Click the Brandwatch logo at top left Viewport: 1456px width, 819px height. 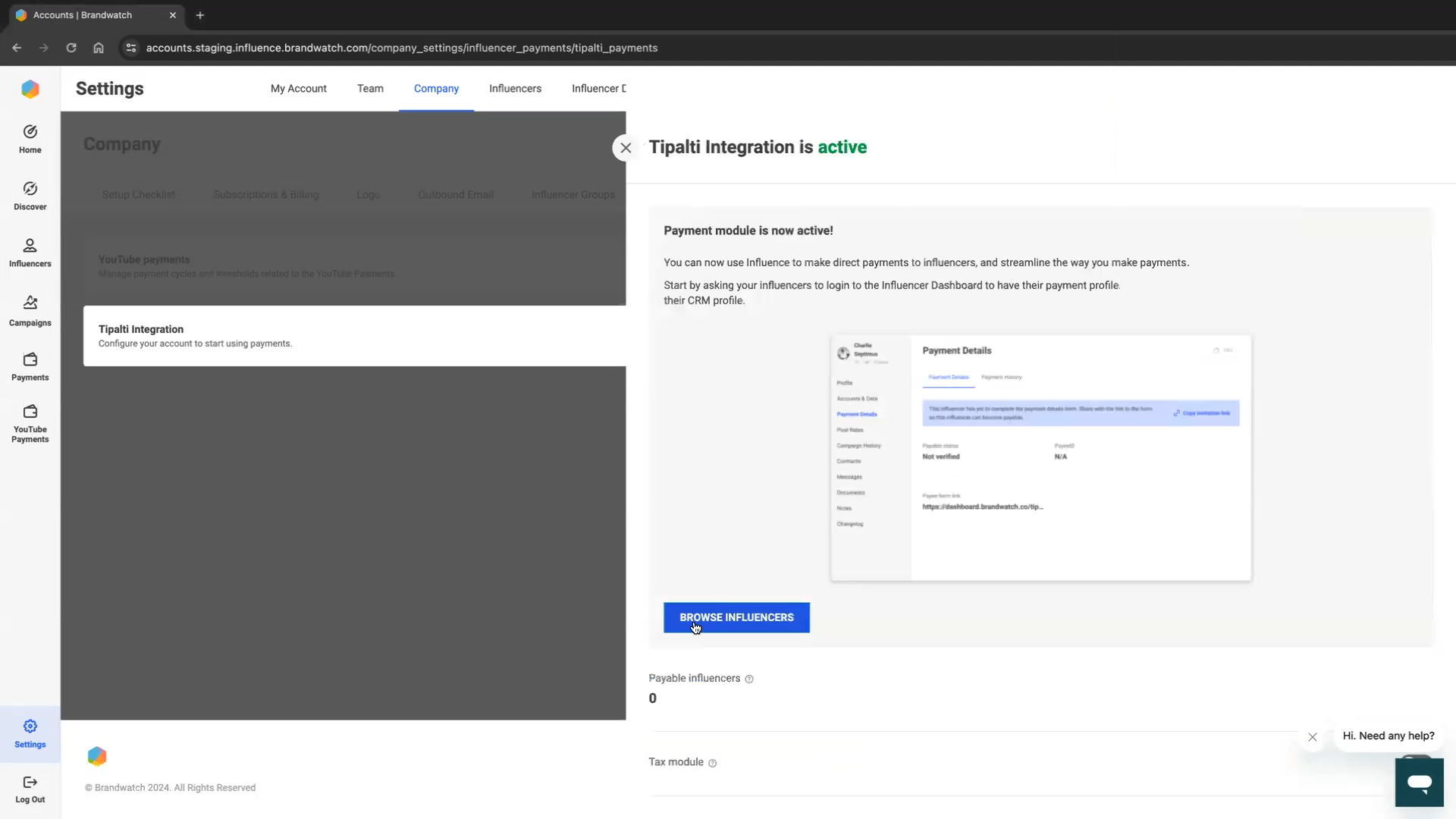[x=30, y=89]
